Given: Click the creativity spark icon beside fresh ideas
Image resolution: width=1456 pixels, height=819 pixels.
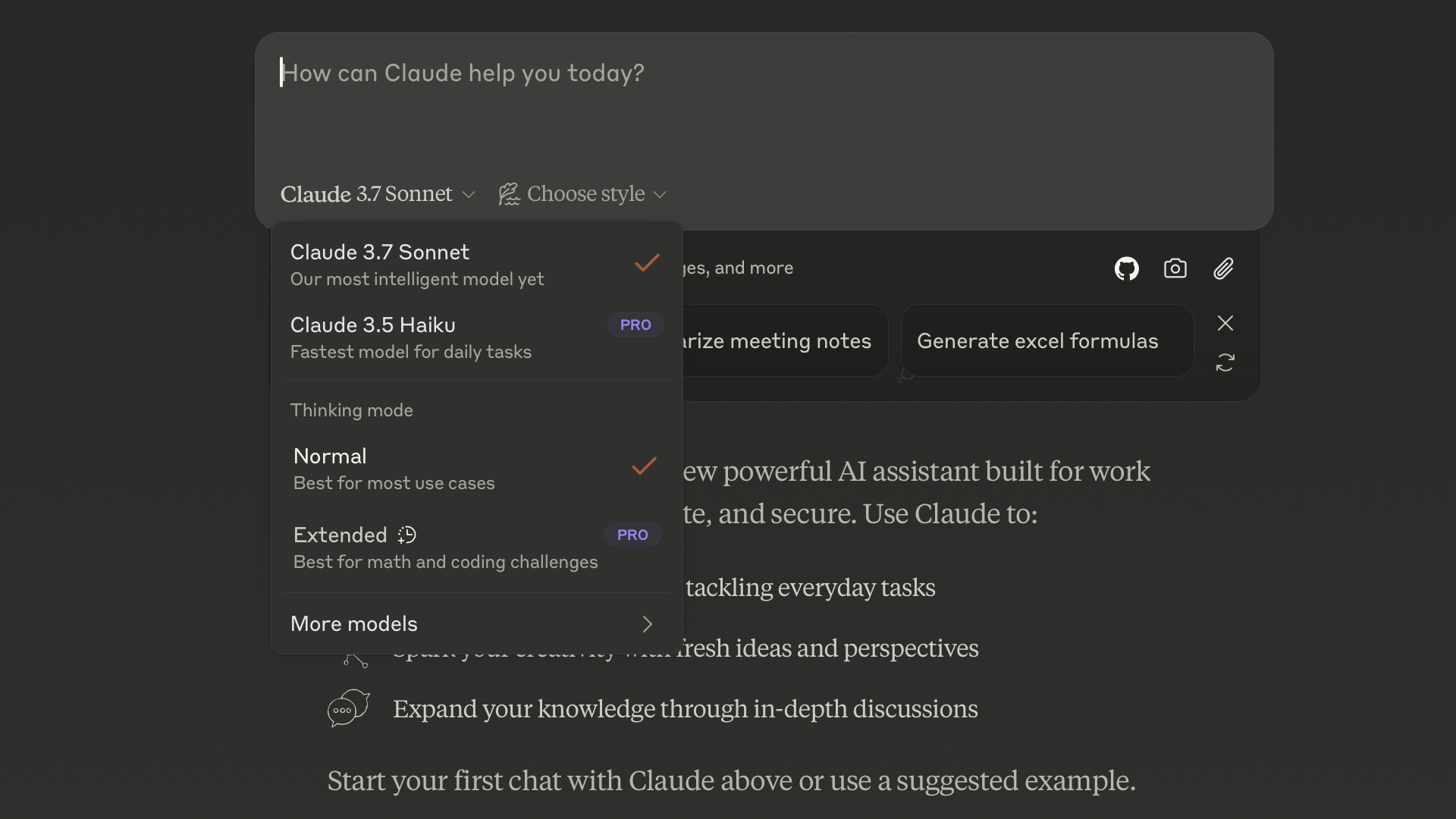Looking at the screenshot, I should click(x=355, y=658).
